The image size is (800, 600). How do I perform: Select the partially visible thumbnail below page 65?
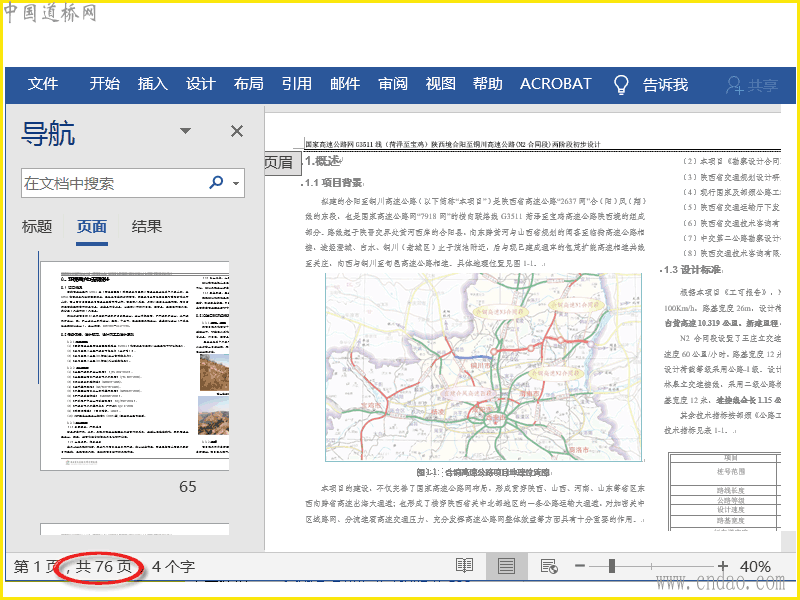(x=135, y=529)
